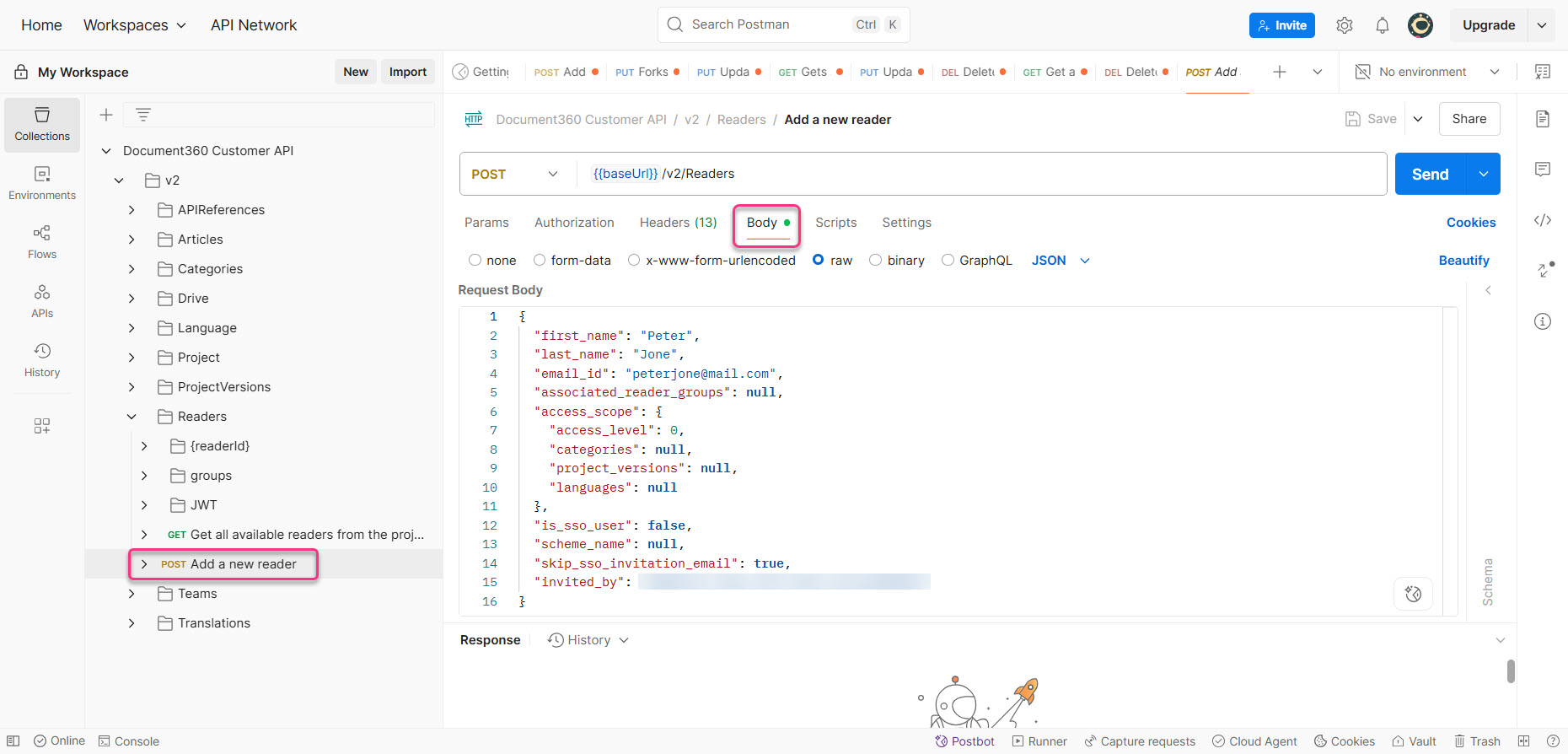This screenshot has height=754, width=1568.
Task: Expand the Translations folder
Action: [132, 623]
